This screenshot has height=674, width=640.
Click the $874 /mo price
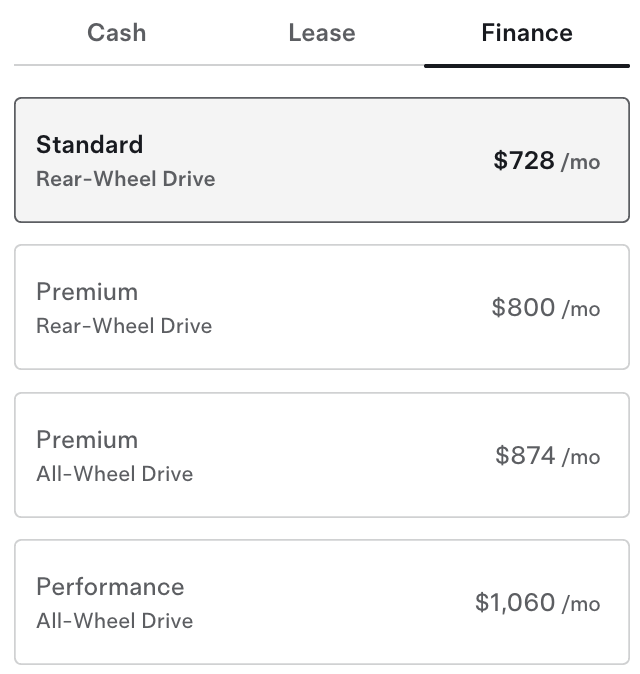coord(547,456)
